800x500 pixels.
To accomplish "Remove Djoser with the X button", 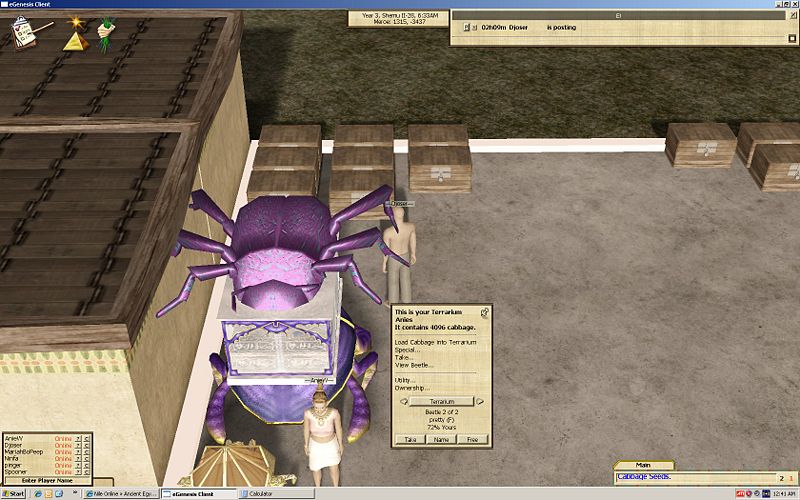I will (x=86, y=445).
